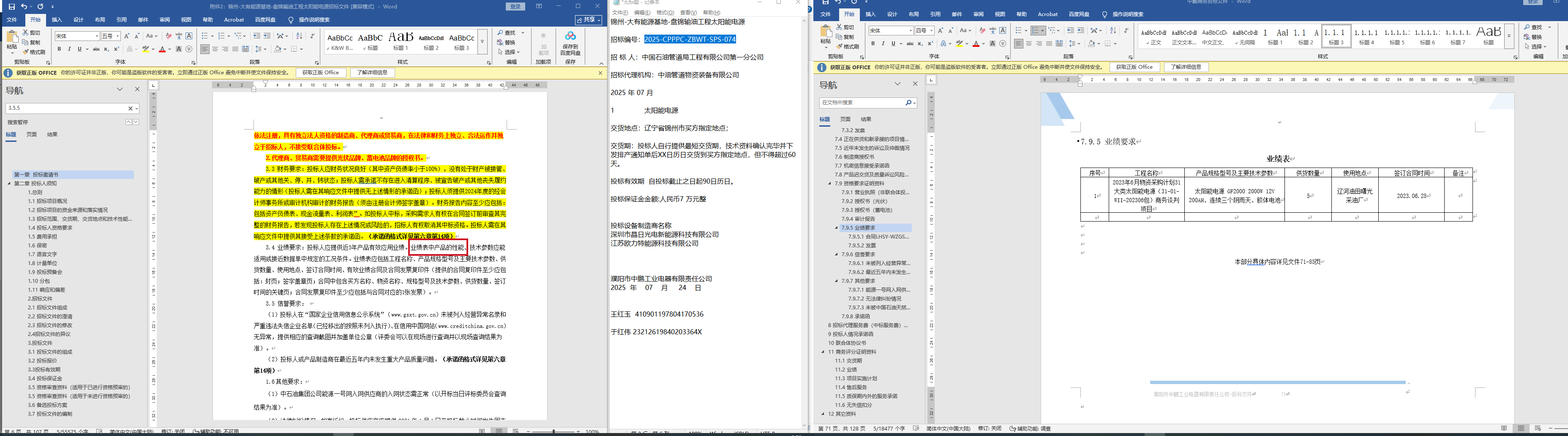Image resolution: width=1568 pixels, height=436 pixels.
Task: Toggle Bold in right Word ribbon
Action: coord(873,44)
